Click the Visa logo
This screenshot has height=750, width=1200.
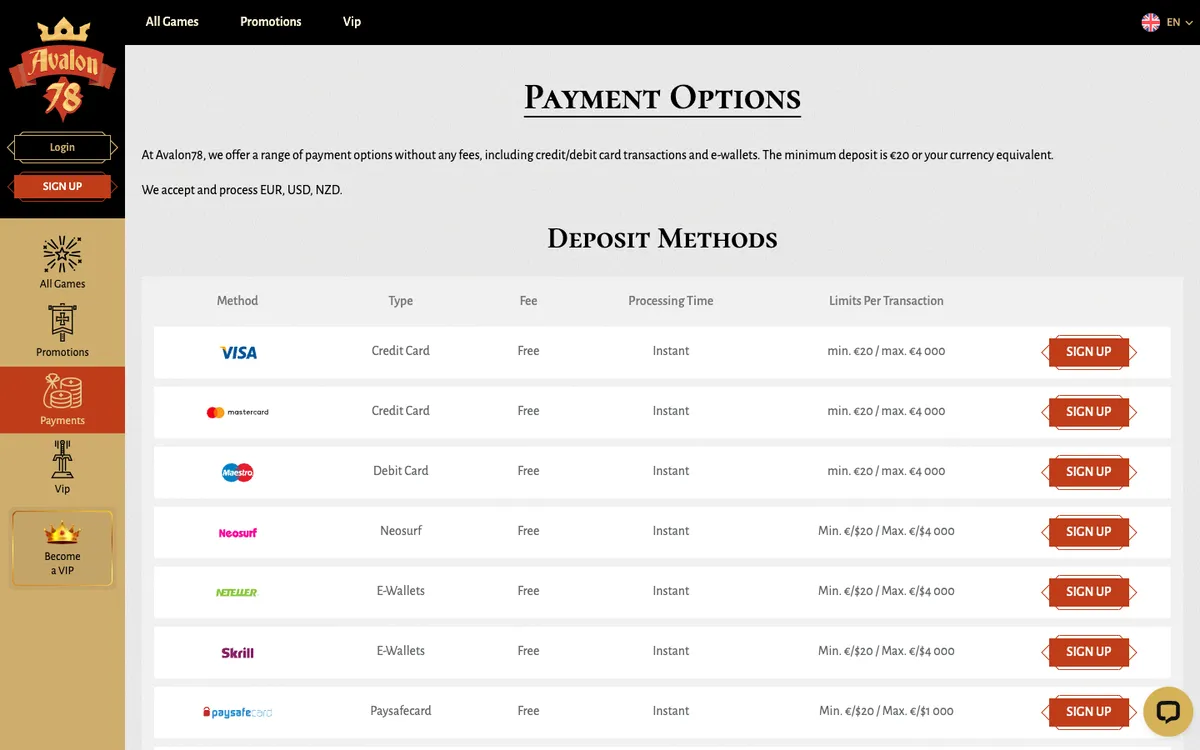pyautogui.click(x=238, y=352)
